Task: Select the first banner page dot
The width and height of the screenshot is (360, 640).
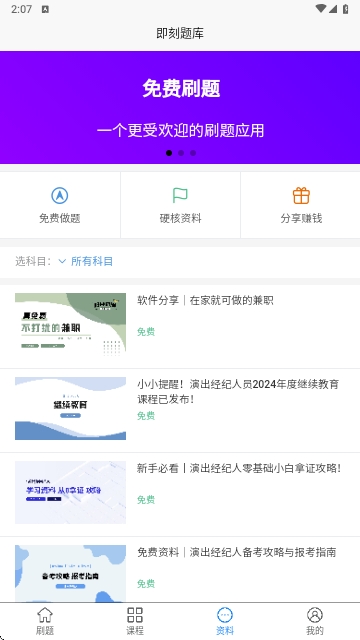Action: pyautogui.click(x=169, y=153)
